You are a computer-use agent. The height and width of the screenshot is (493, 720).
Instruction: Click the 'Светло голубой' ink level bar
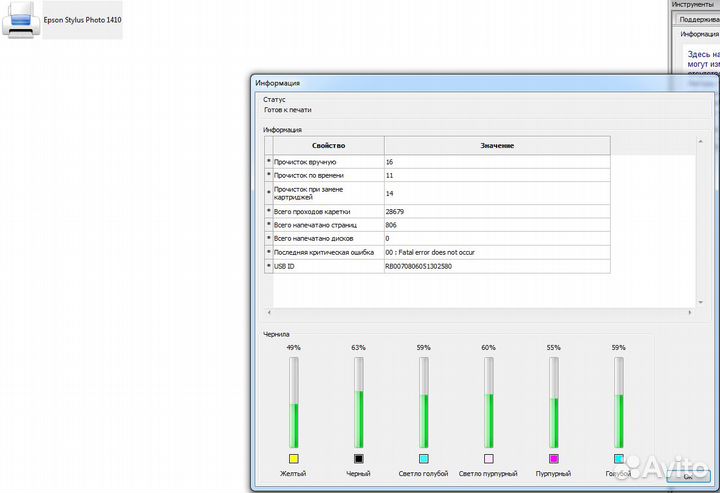(424, 403)
